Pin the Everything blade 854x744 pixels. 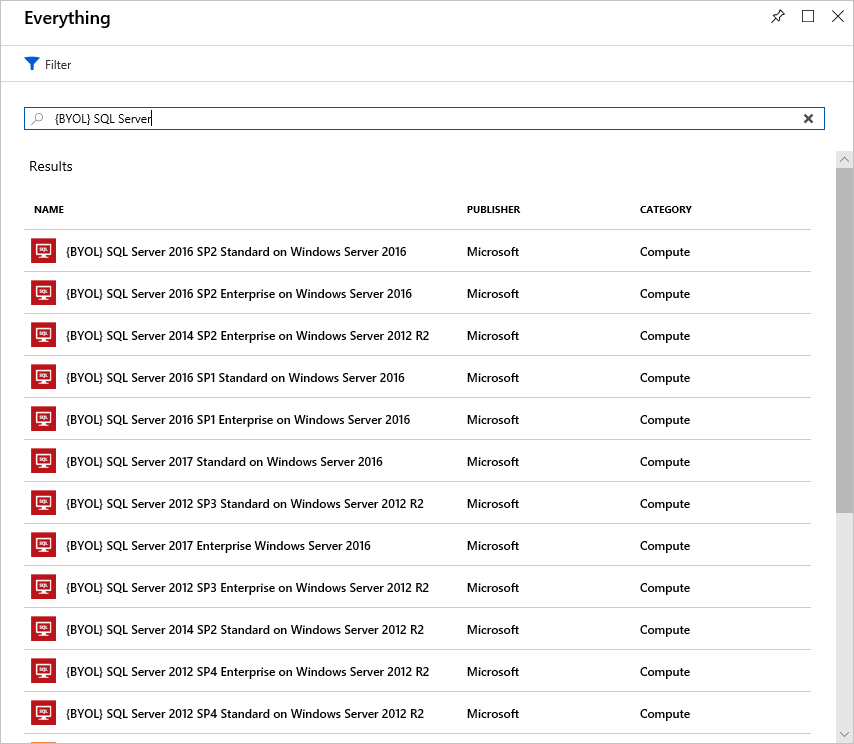coord(778,17)
